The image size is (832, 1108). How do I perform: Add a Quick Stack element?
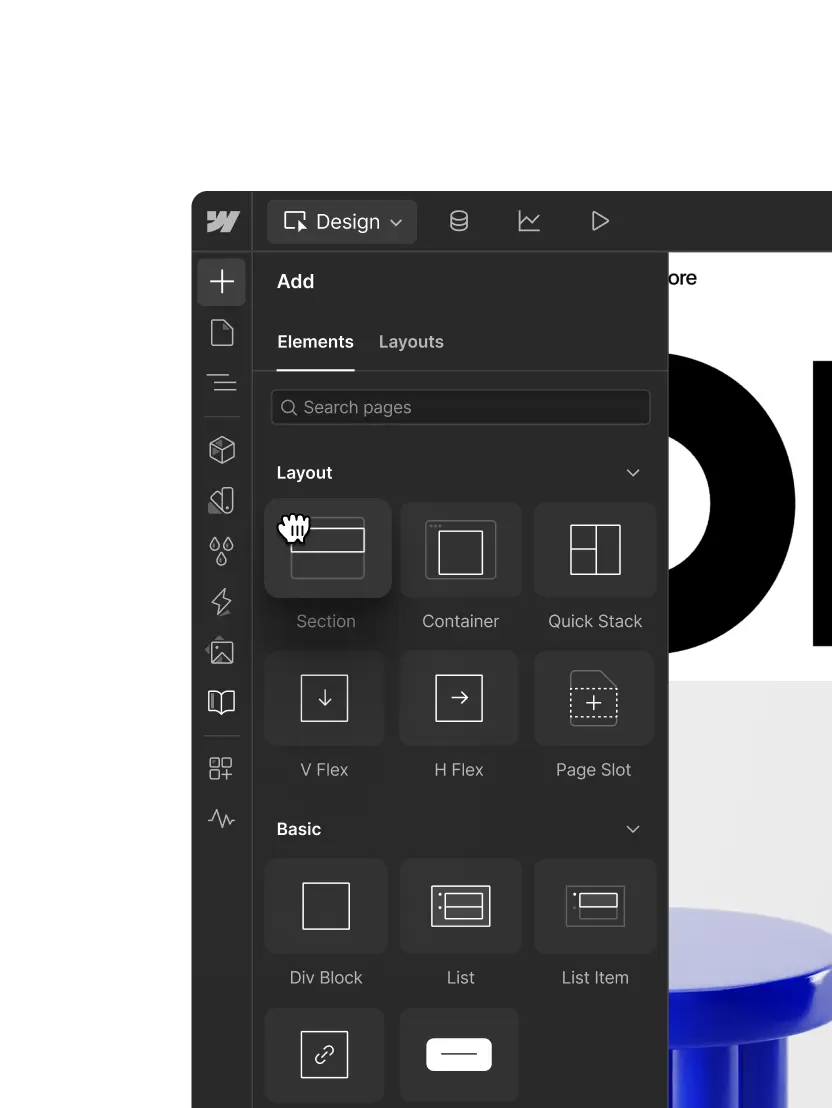click(x=595, y=552)
